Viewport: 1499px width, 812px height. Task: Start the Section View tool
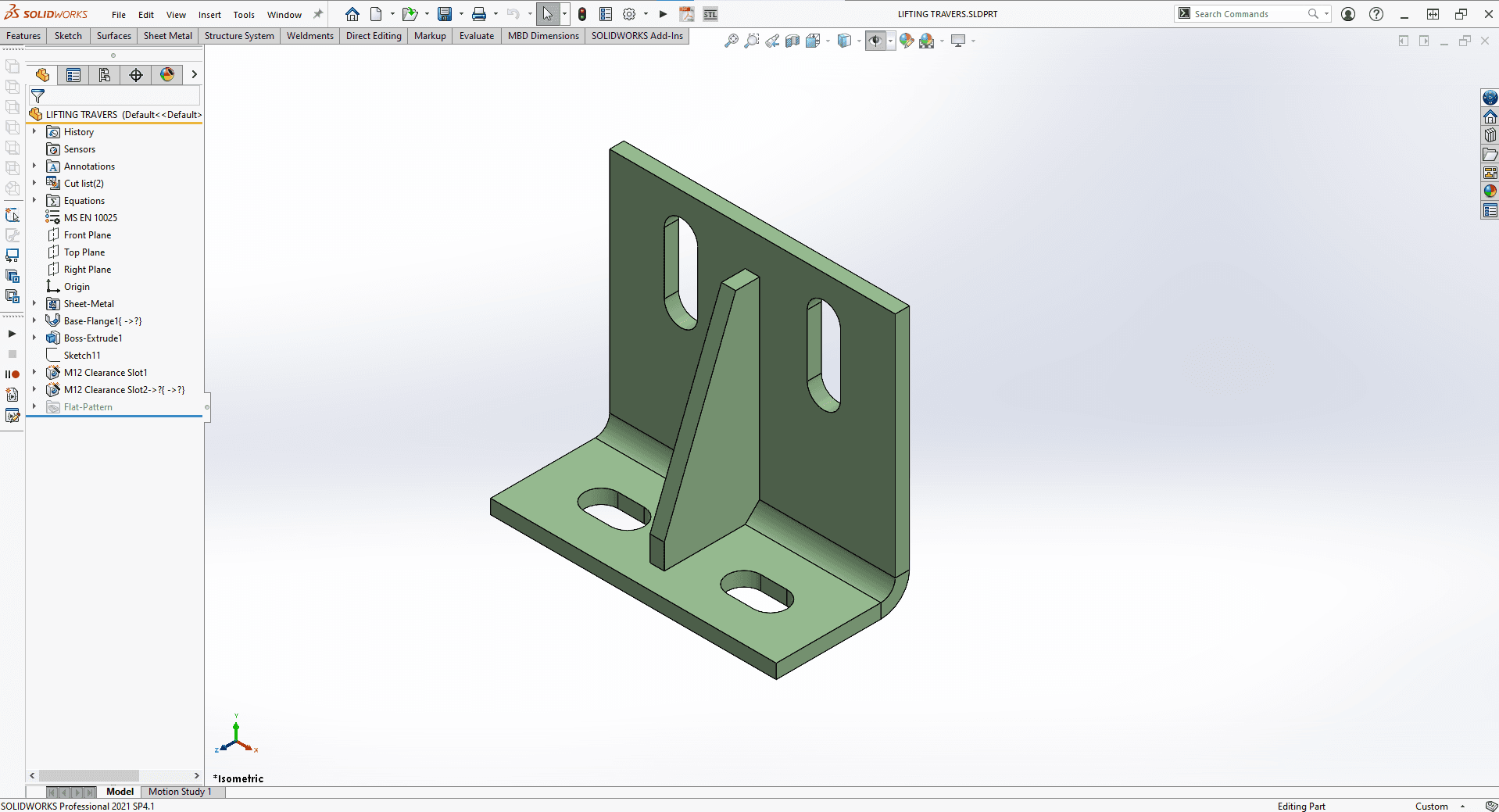[792, 41]
